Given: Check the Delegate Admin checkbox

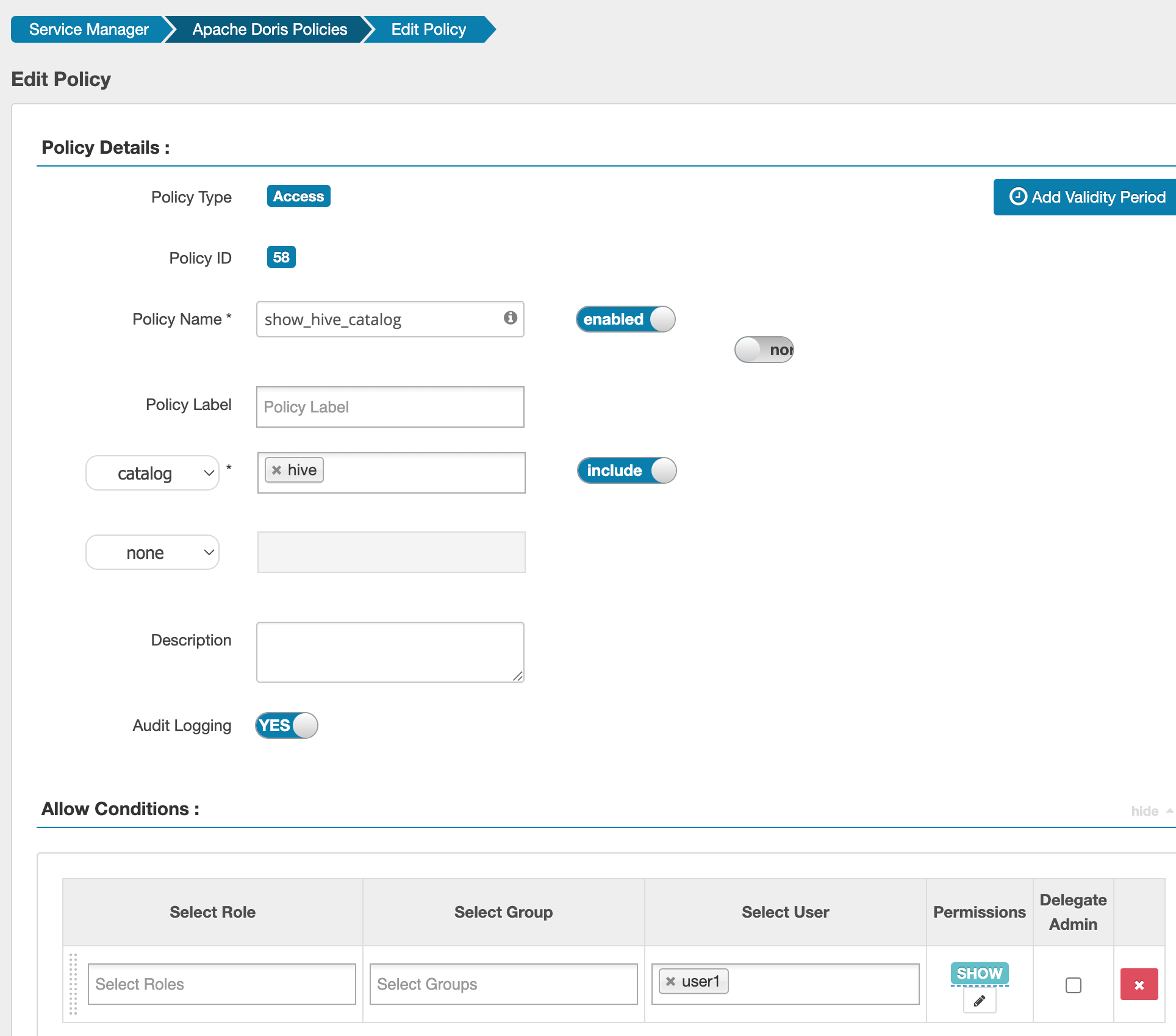Looking at the screenshot, I should click(x=1073, y=985).
